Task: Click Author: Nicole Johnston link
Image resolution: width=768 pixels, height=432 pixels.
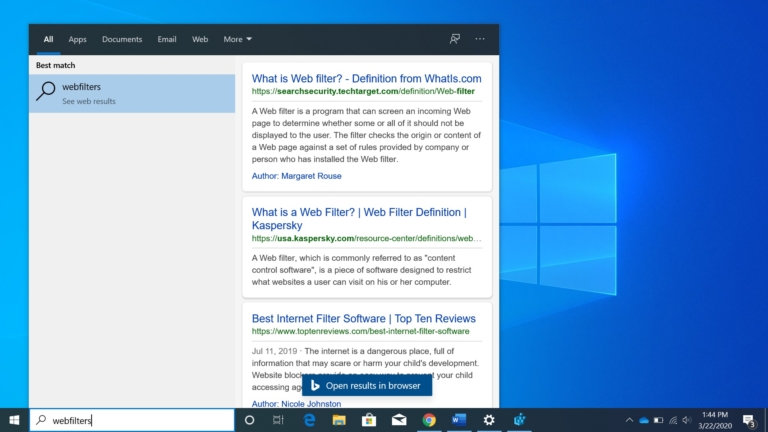Action: tap(296, 404)
